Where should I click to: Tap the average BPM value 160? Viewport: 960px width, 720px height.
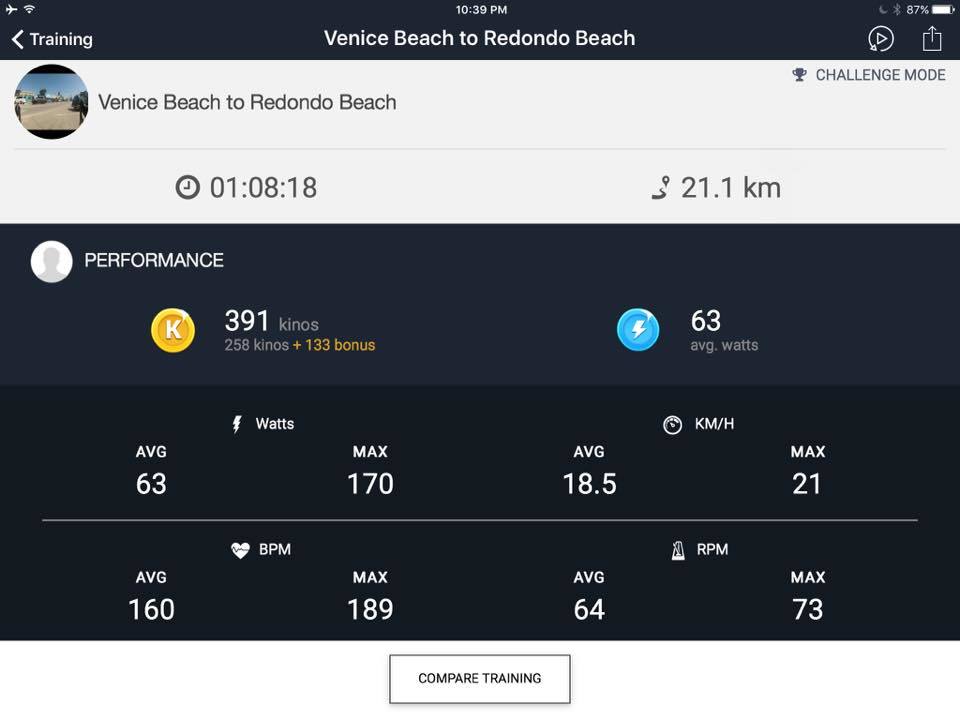tap(151, 609)
